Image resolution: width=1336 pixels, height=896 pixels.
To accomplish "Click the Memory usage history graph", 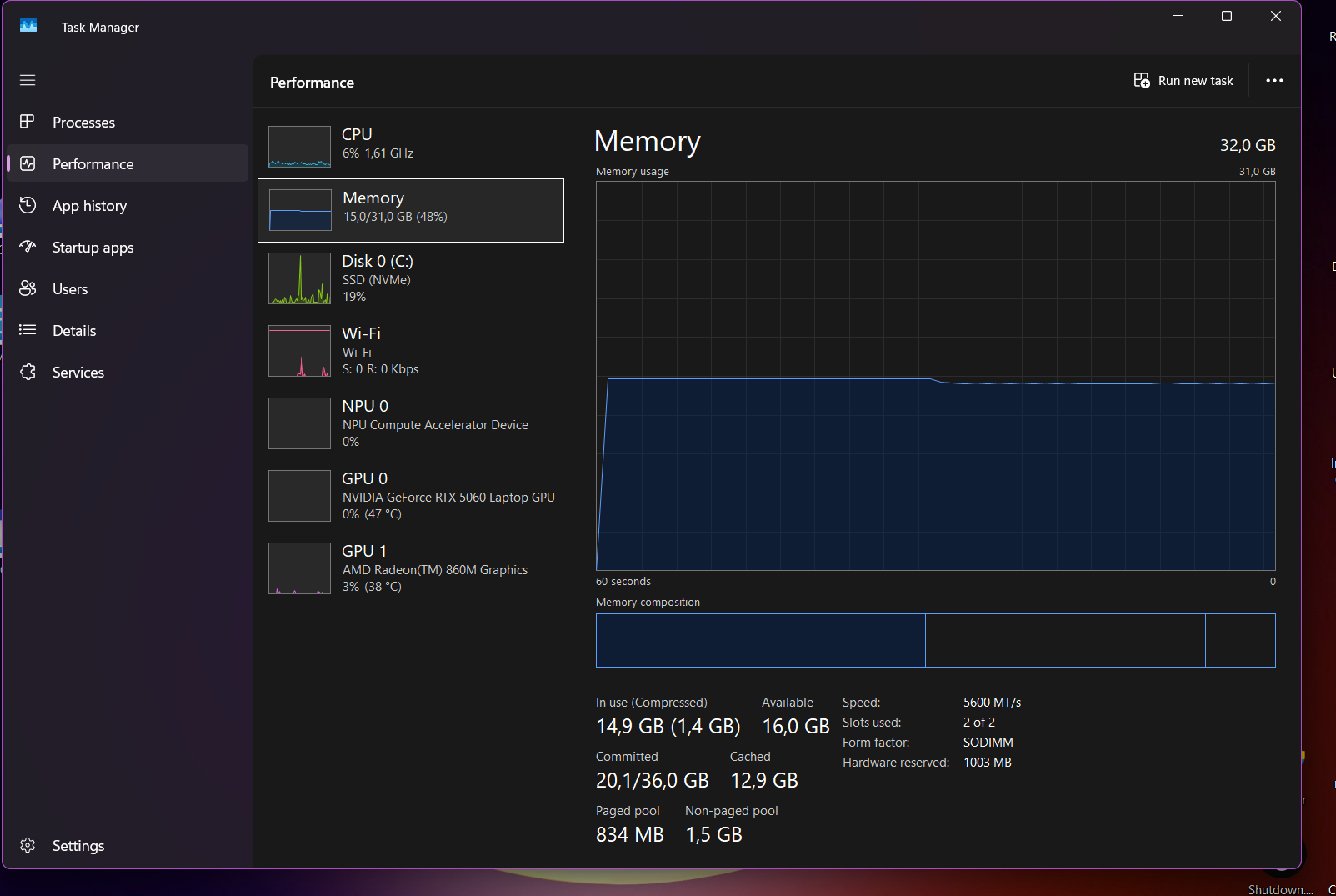I will 936,376.
